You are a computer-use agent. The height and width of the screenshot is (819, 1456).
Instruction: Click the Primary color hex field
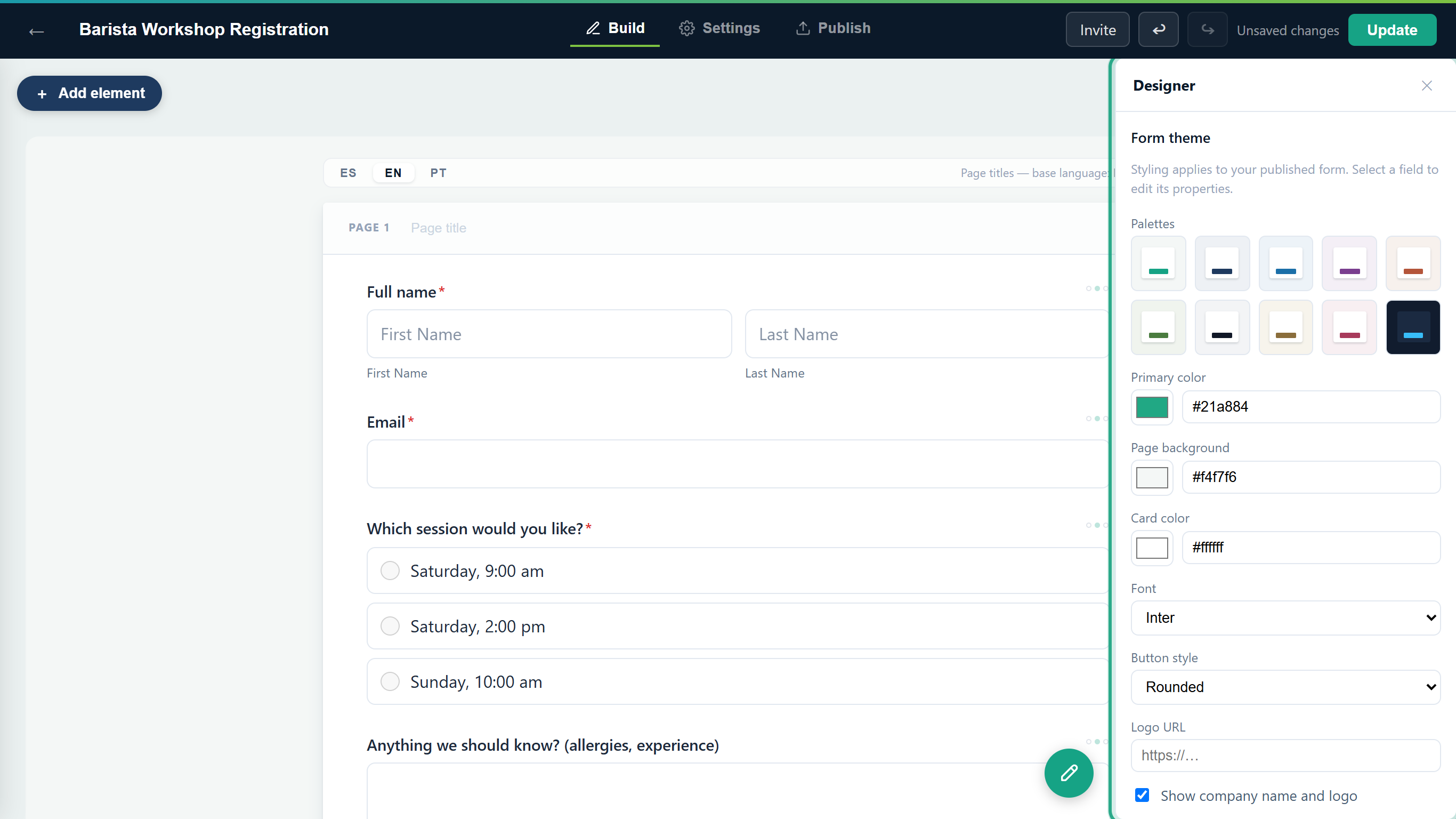[x=1311, y=407]
